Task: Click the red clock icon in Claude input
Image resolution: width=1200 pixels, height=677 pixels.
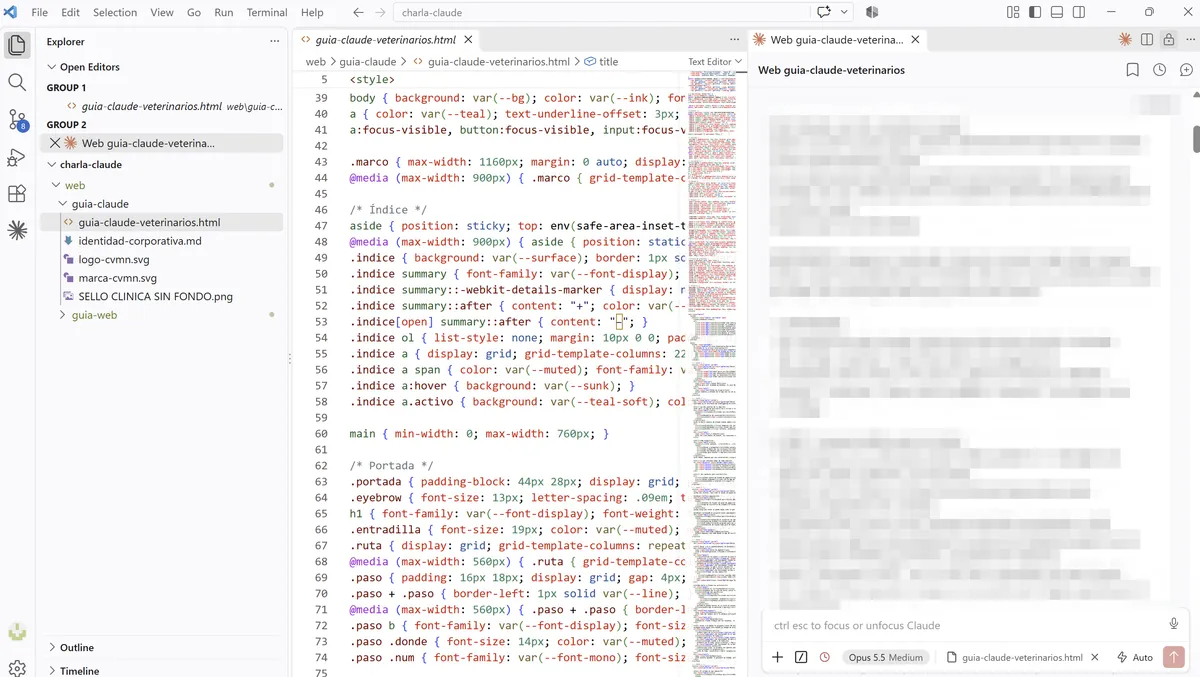Action: tap(824, 657)
